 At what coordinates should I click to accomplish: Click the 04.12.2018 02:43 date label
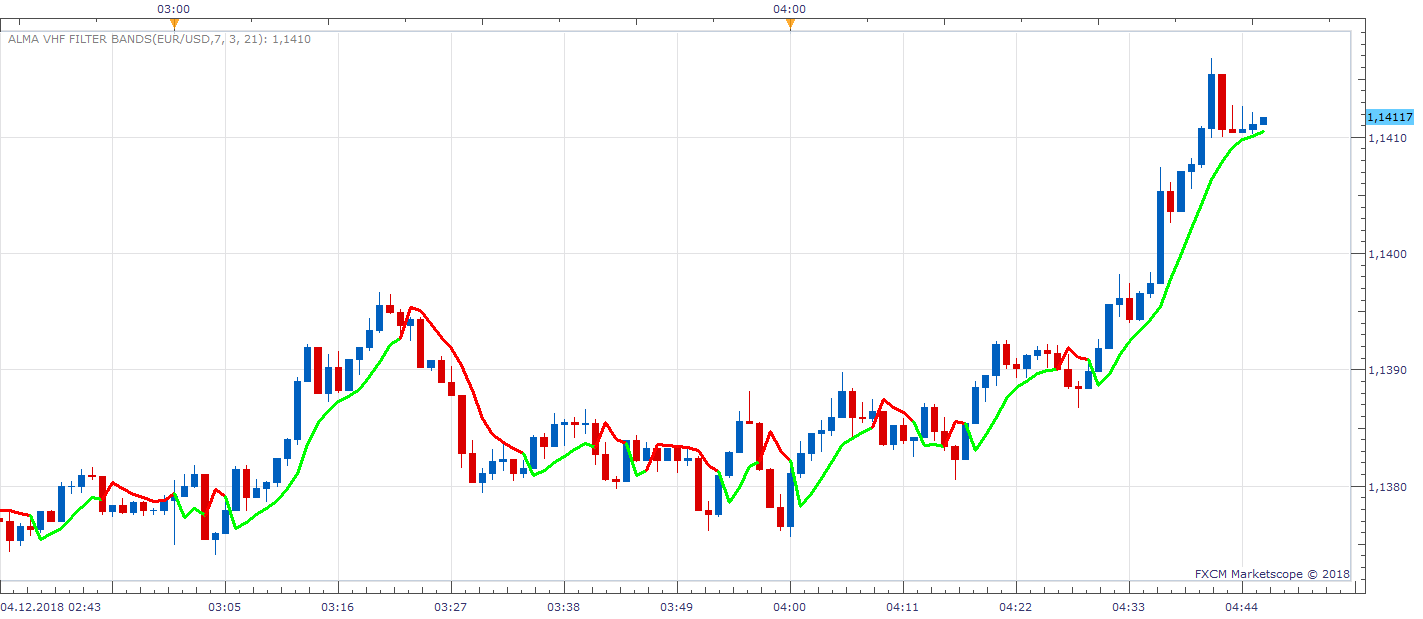point(51,607)
